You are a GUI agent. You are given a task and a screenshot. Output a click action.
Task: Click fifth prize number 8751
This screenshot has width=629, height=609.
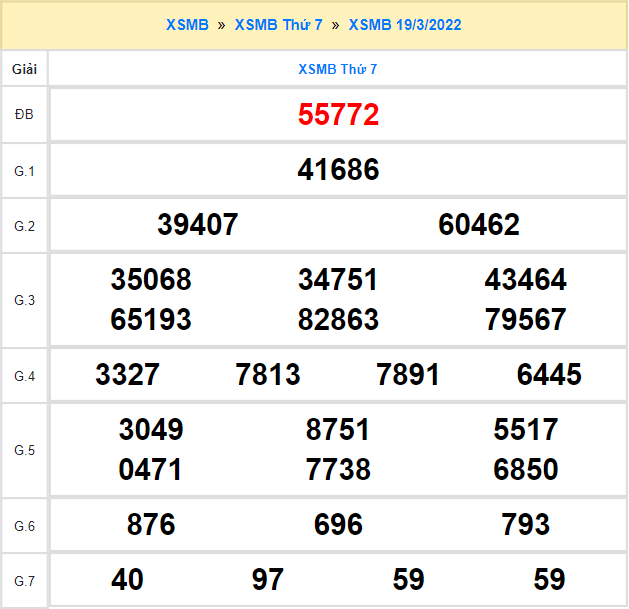[338, 430]
